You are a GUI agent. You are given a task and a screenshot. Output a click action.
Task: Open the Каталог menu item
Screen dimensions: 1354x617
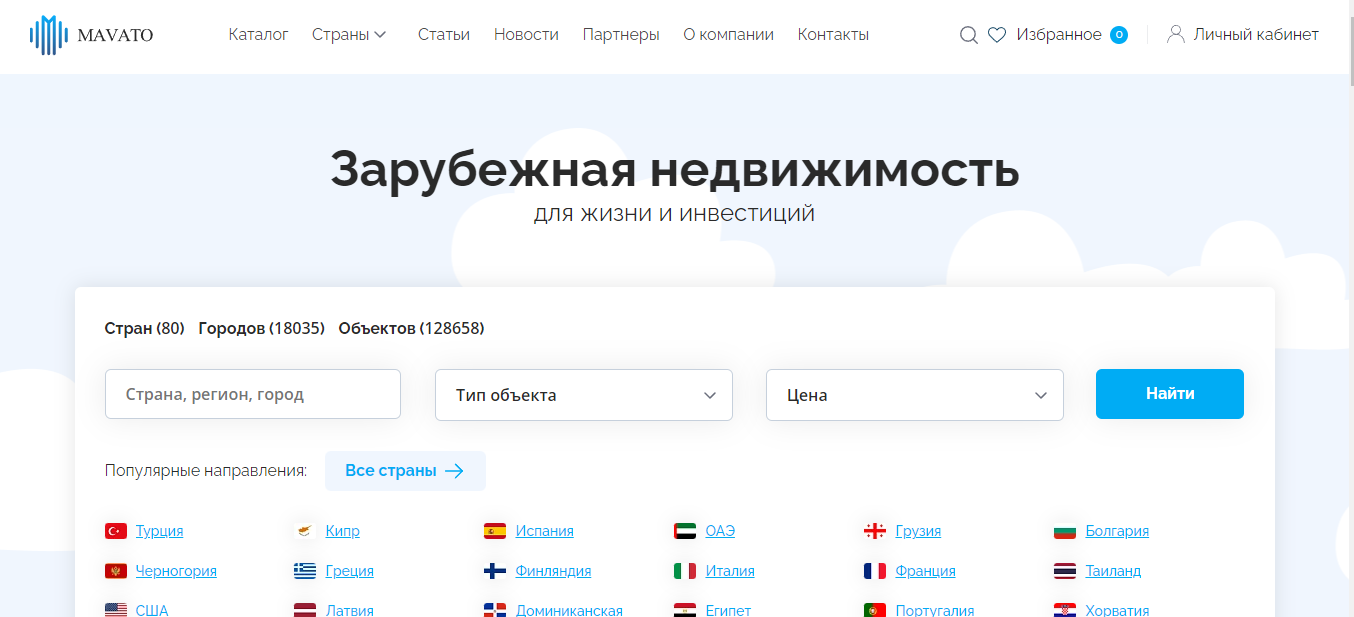pyautogui.click(x=258, y=34)
